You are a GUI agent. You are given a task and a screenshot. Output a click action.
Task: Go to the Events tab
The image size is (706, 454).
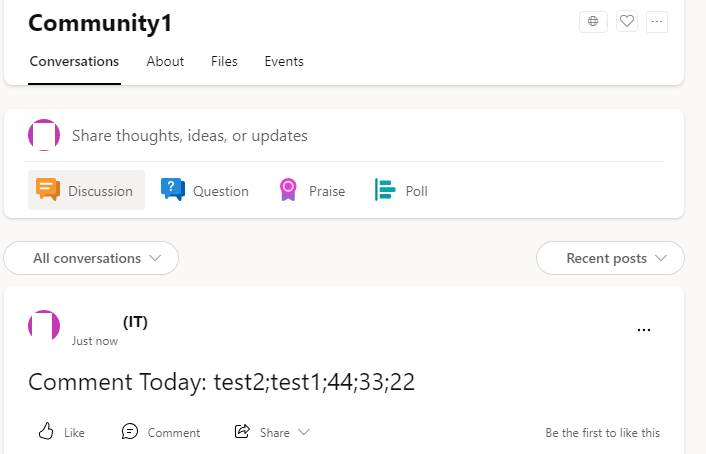pos(284,62)
